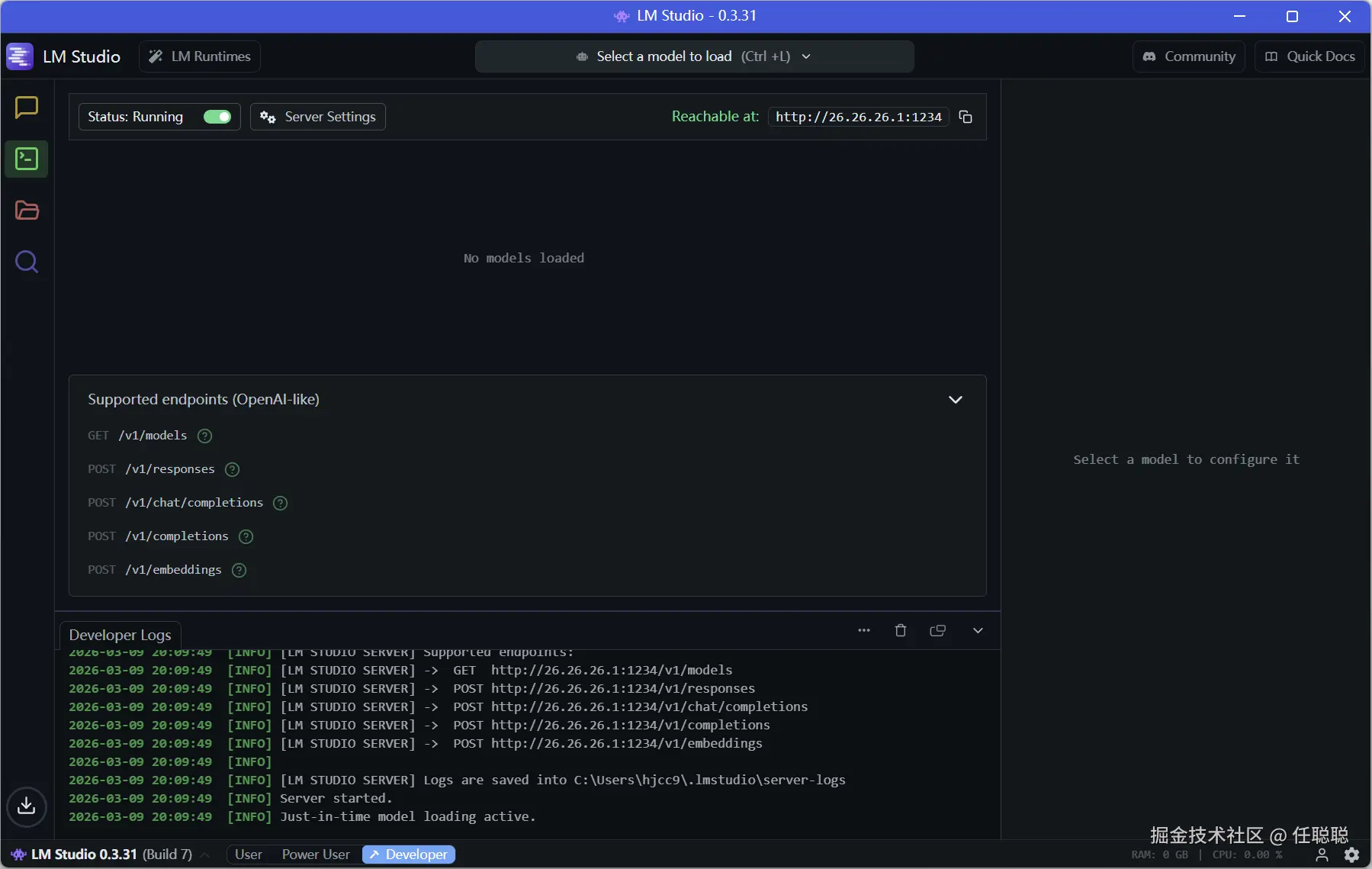Open the Discover search view in sidebar
1372x869 pixels.
(x=27, y=262)
